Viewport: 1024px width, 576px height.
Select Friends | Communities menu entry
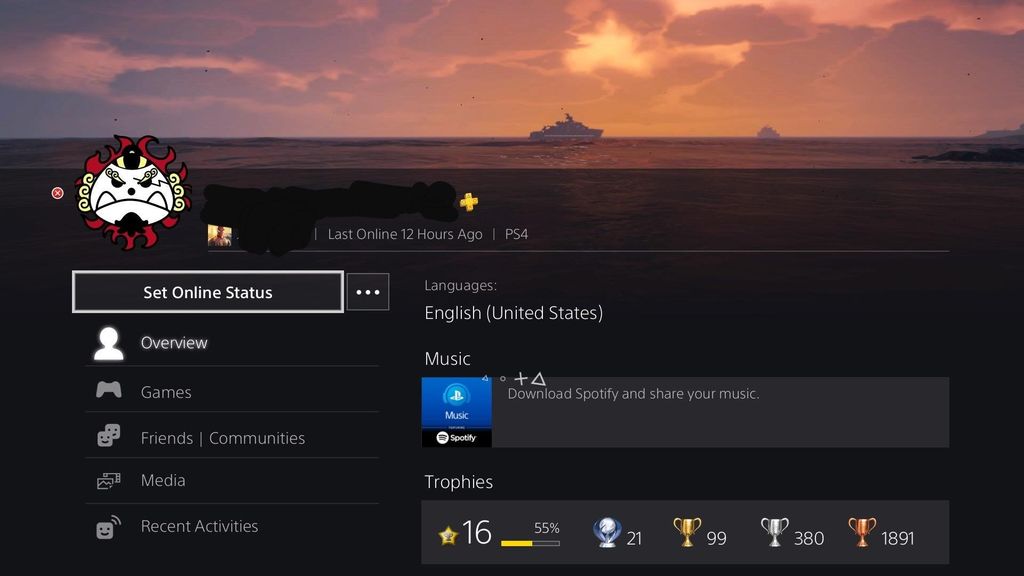tap(232, 436)
